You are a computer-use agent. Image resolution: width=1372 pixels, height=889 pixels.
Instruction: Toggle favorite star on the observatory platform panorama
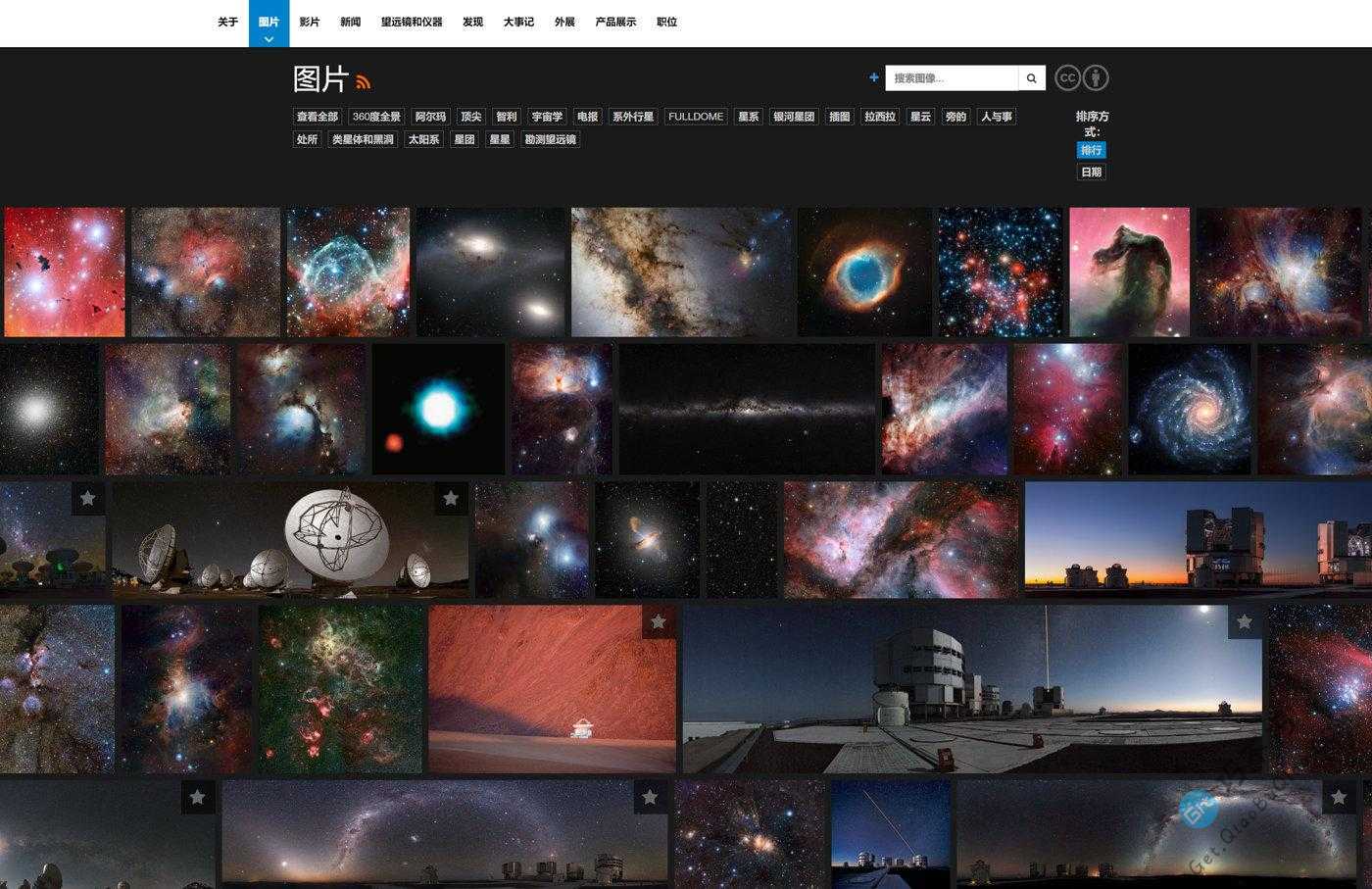point(1244,621)
